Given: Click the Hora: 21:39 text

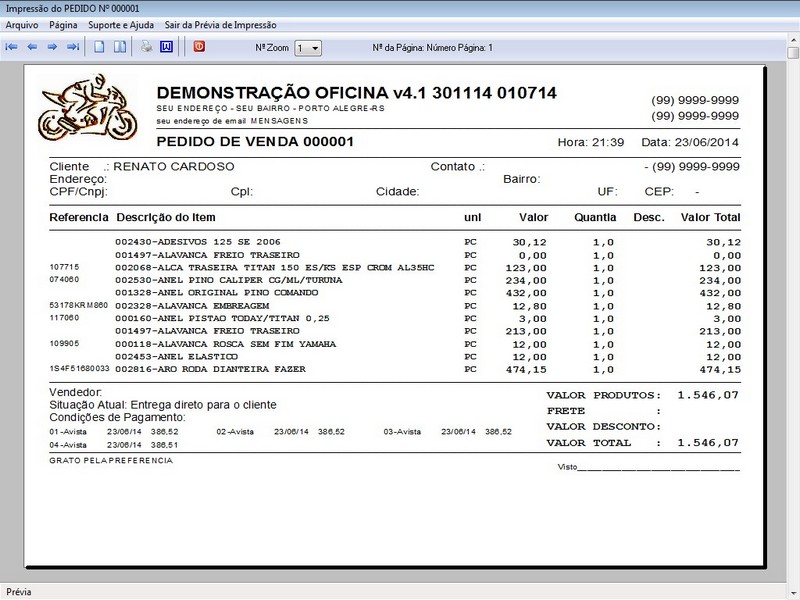Looking at the screenshot, I should pos(591,142).
